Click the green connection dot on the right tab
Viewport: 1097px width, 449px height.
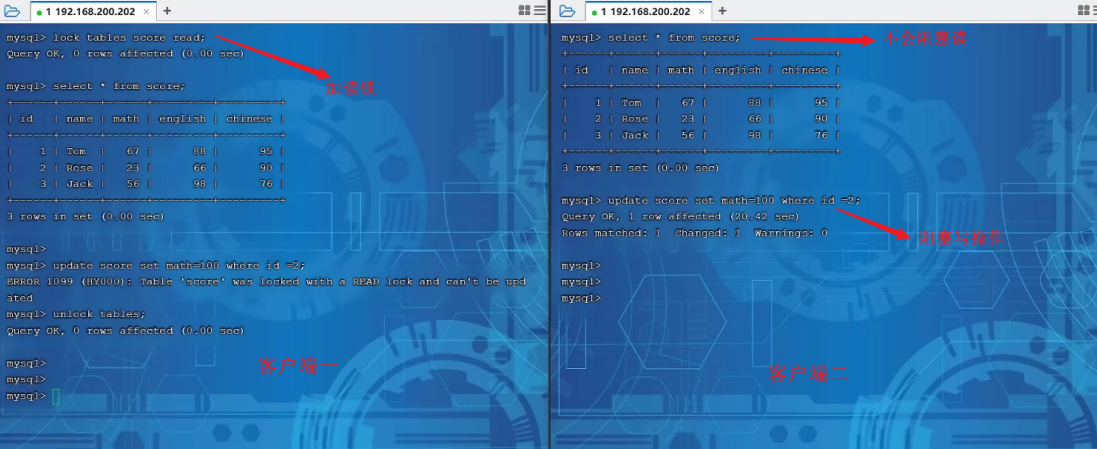pyautogui.click(x=593, y=13)
